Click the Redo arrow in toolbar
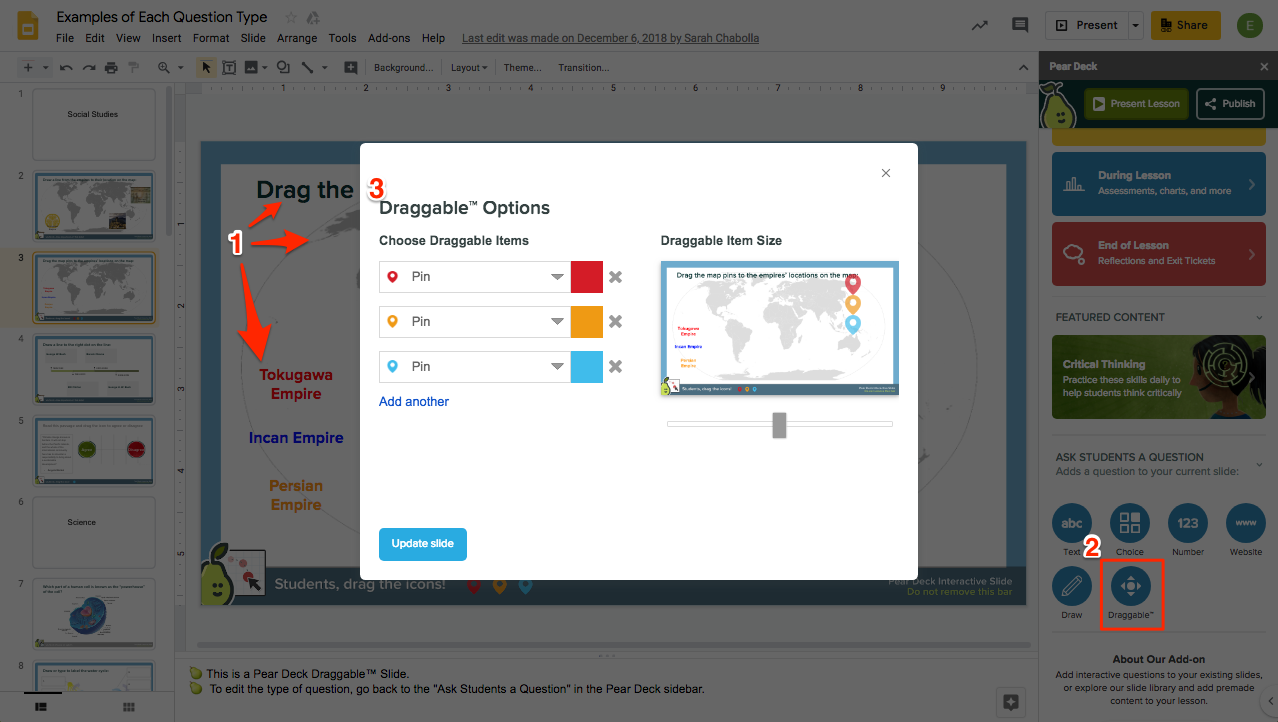Image resolution: width=1278 pixels, height=722 pixels. pyautogui.click(x=88, y=68)
